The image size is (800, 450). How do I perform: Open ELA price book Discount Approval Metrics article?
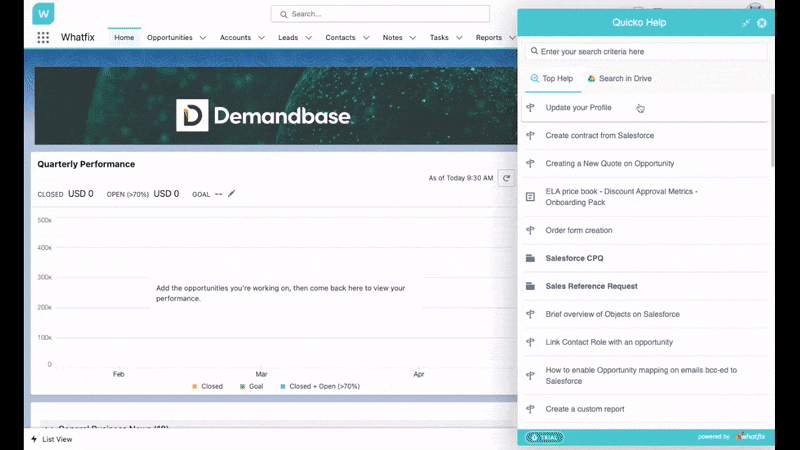tap(644, 197)
